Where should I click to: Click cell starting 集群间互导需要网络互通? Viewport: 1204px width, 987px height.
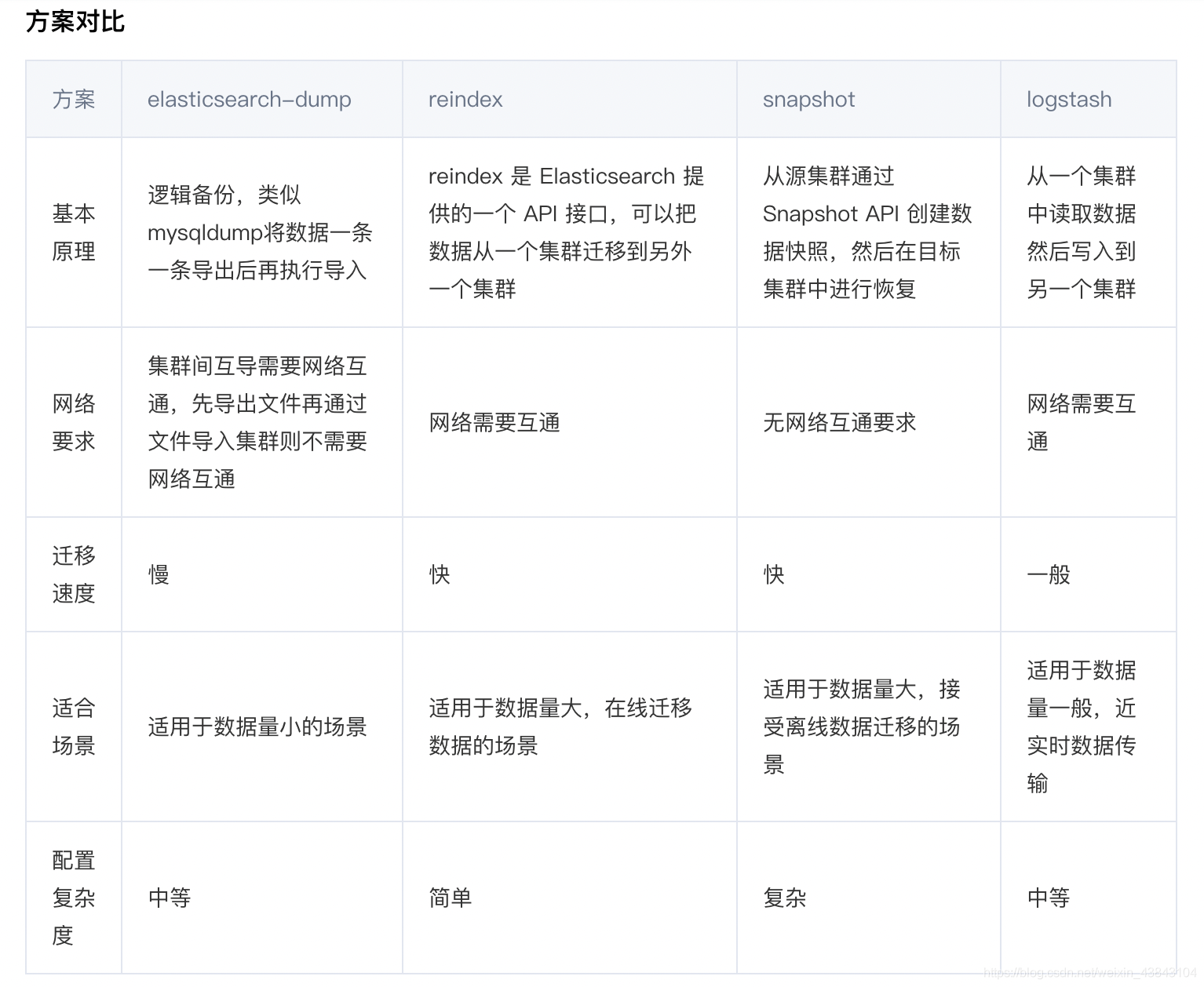click(x=262, y=422)
